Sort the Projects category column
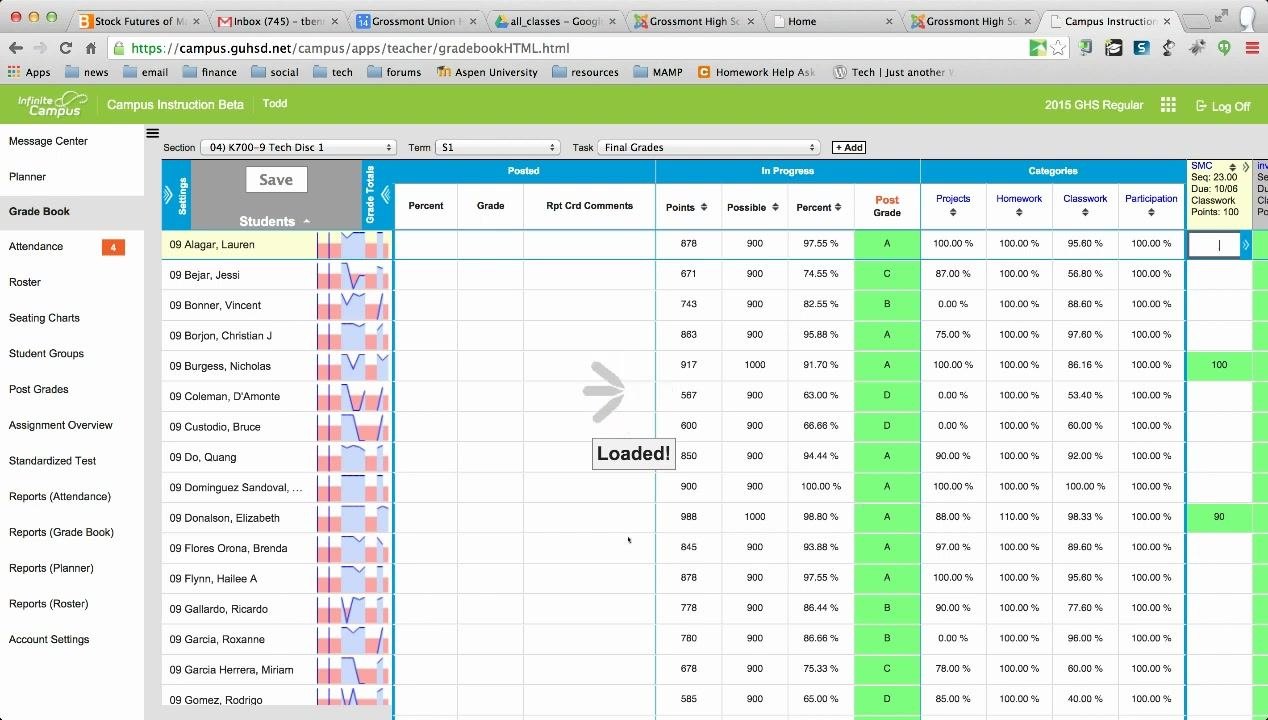Screen dimensions: 1268x720 tap(953, 212)
